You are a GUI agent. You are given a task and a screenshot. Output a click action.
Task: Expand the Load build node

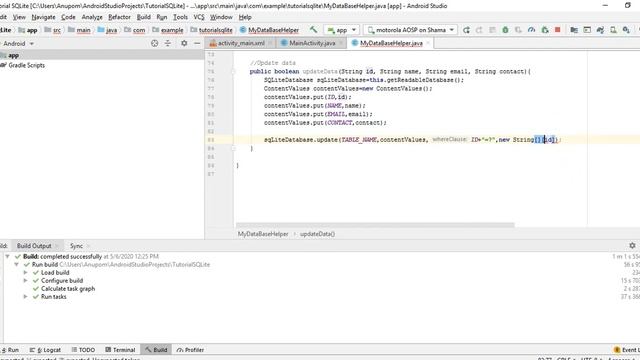(25, 272)
